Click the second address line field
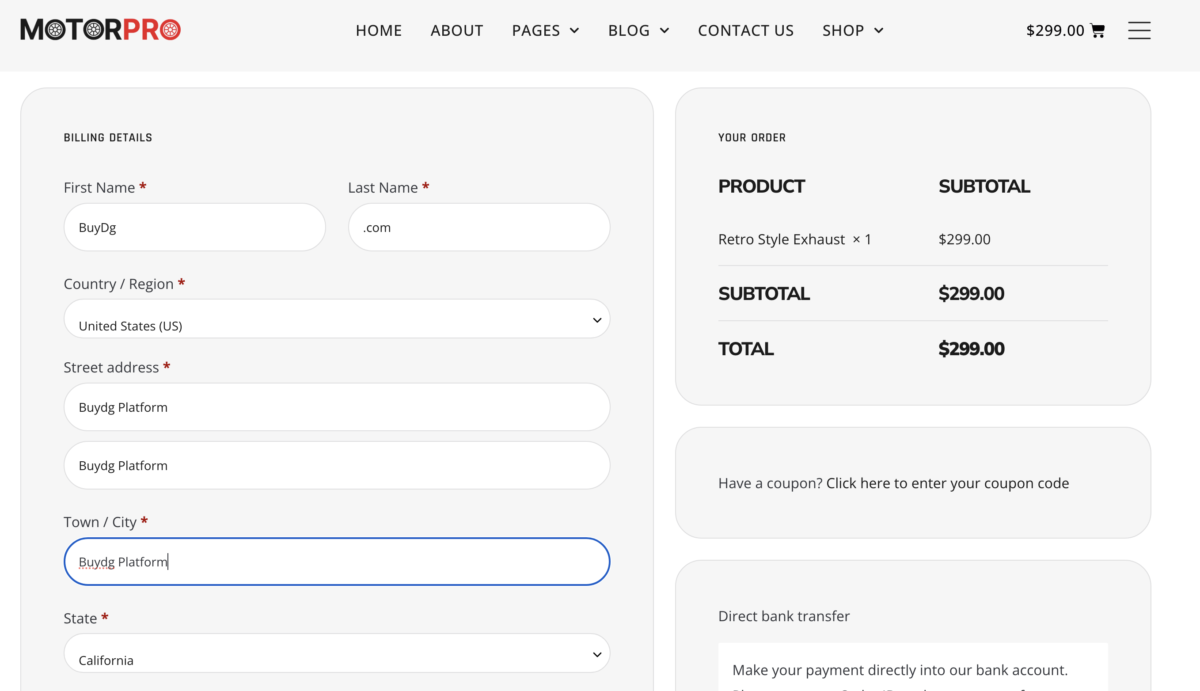This screenshot has width=1200, height=691. click(337, 465)
